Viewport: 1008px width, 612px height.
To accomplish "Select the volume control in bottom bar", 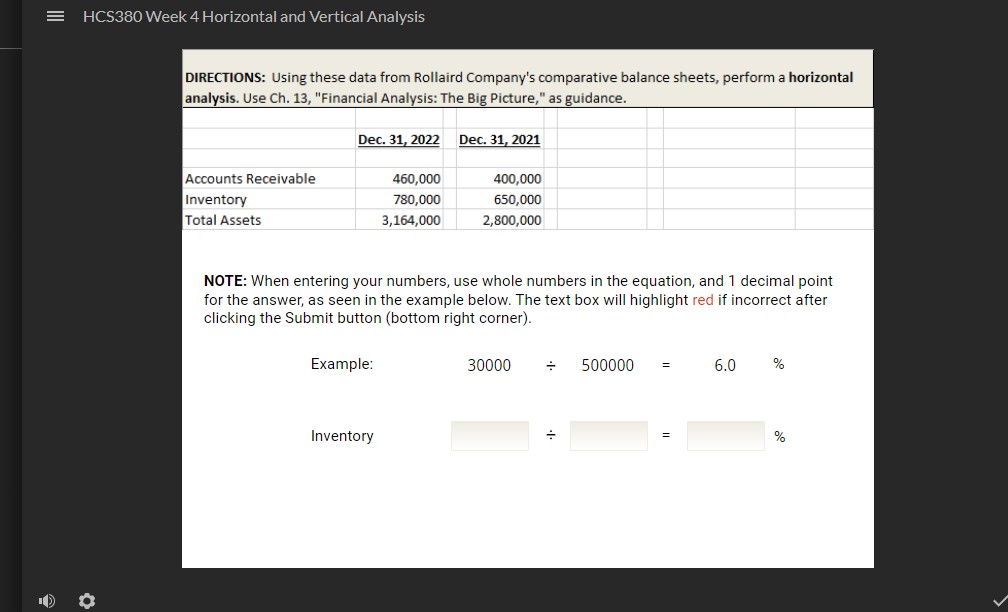I will pyautogui.click(x=46, y=600).
